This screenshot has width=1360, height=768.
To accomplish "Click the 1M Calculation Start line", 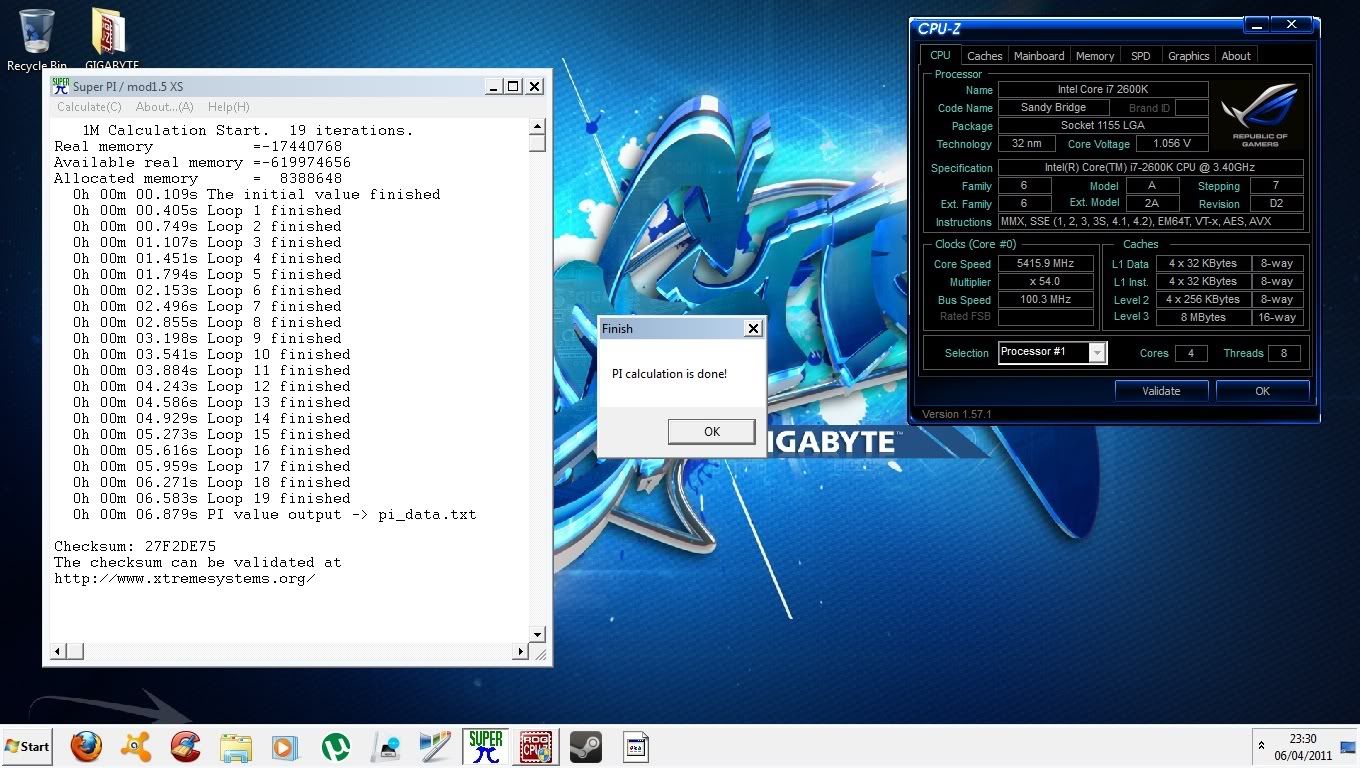I will [x=247, y=130].
